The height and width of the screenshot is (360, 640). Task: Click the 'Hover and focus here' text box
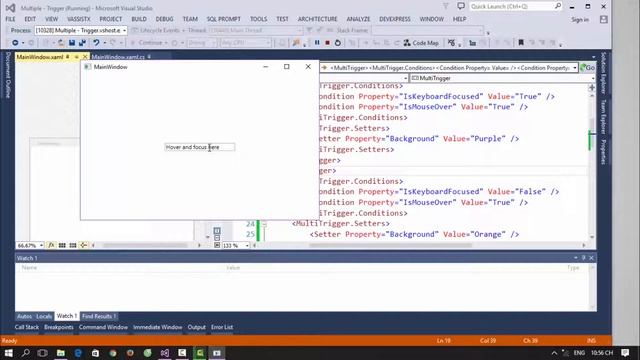point(200,147)
